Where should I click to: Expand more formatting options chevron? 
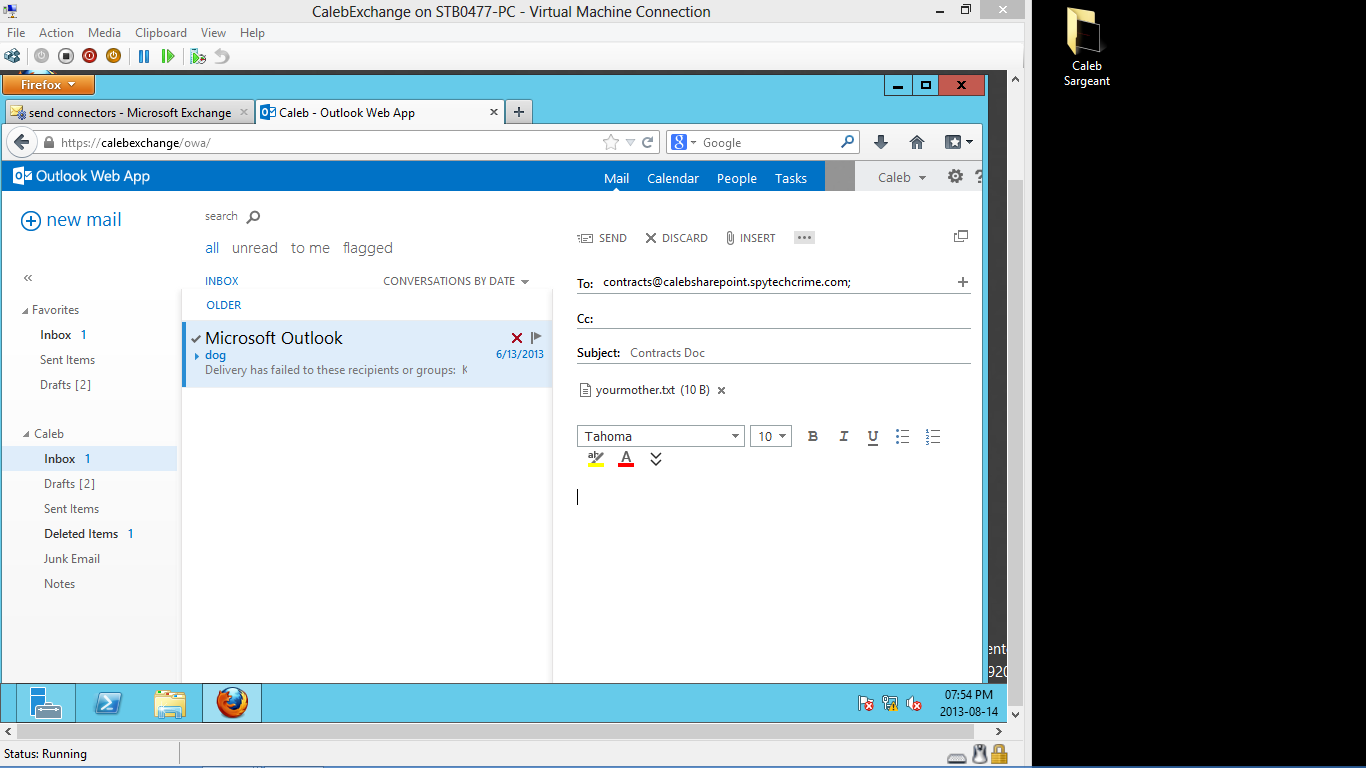pyautogui.click(x=656, y=459)
